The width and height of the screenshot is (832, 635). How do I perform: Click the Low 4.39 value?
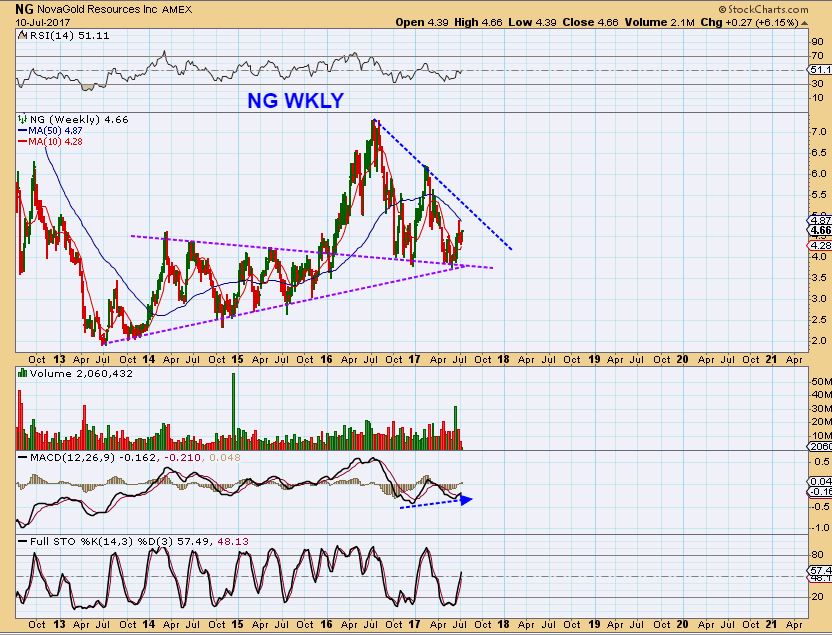(x=533, y=22)
